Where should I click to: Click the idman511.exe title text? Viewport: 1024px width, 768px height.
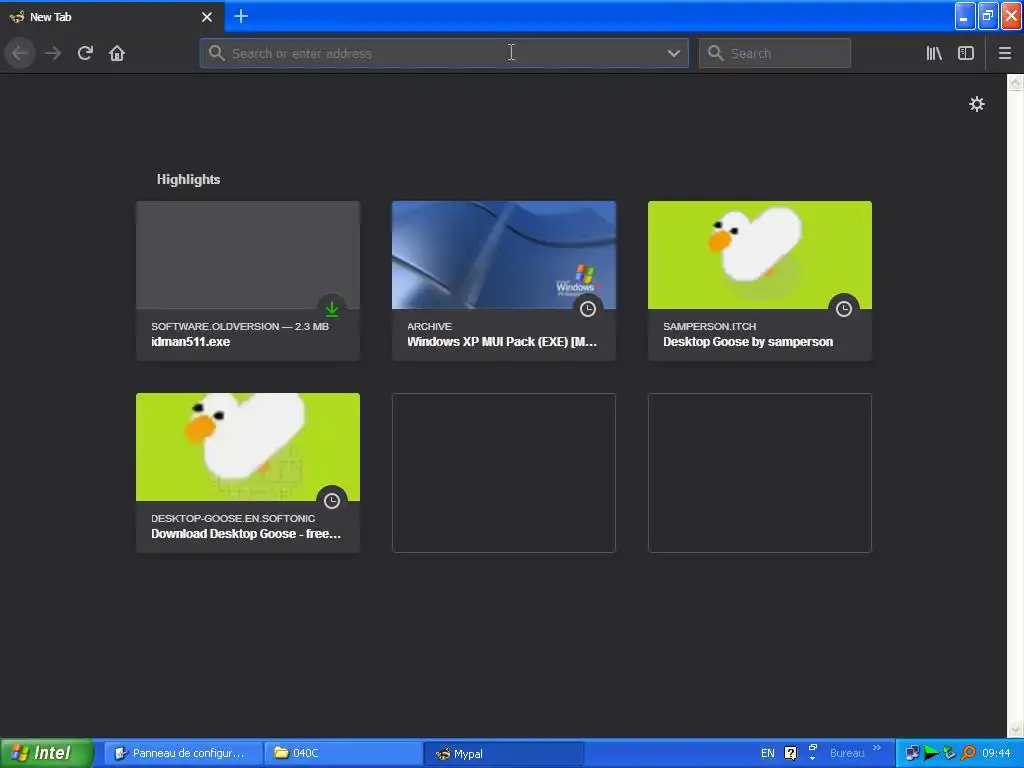coord(191,342)
